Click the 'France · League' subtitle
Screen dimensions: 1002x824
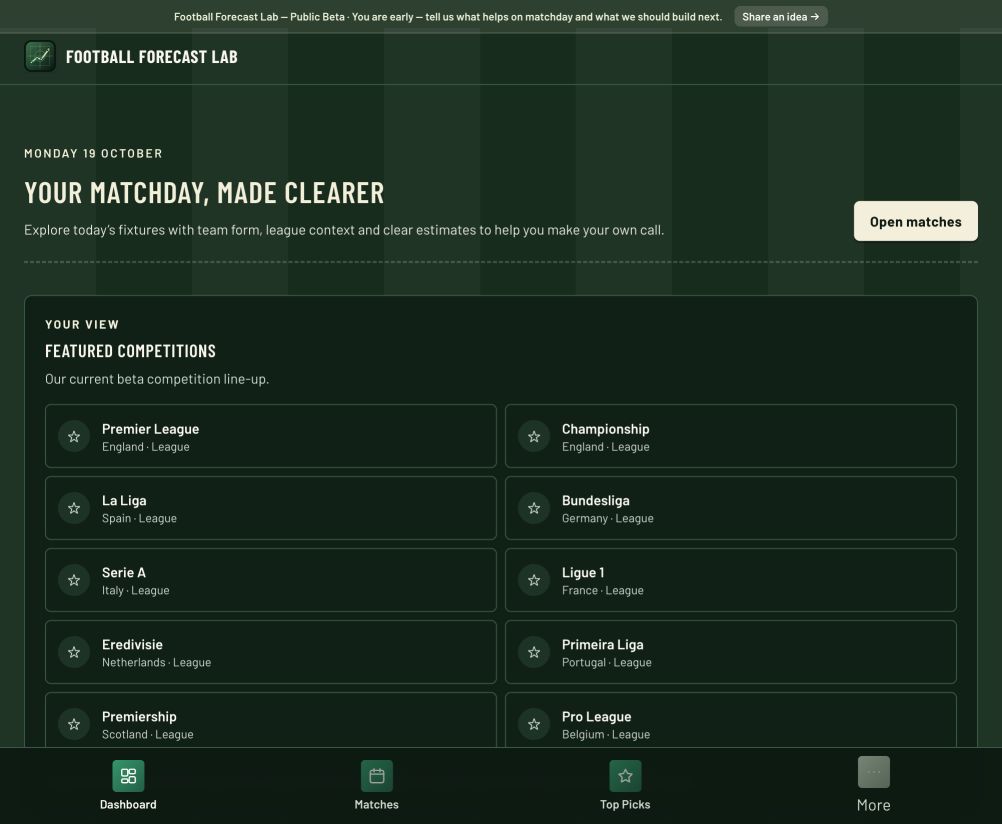pos(603,591)
